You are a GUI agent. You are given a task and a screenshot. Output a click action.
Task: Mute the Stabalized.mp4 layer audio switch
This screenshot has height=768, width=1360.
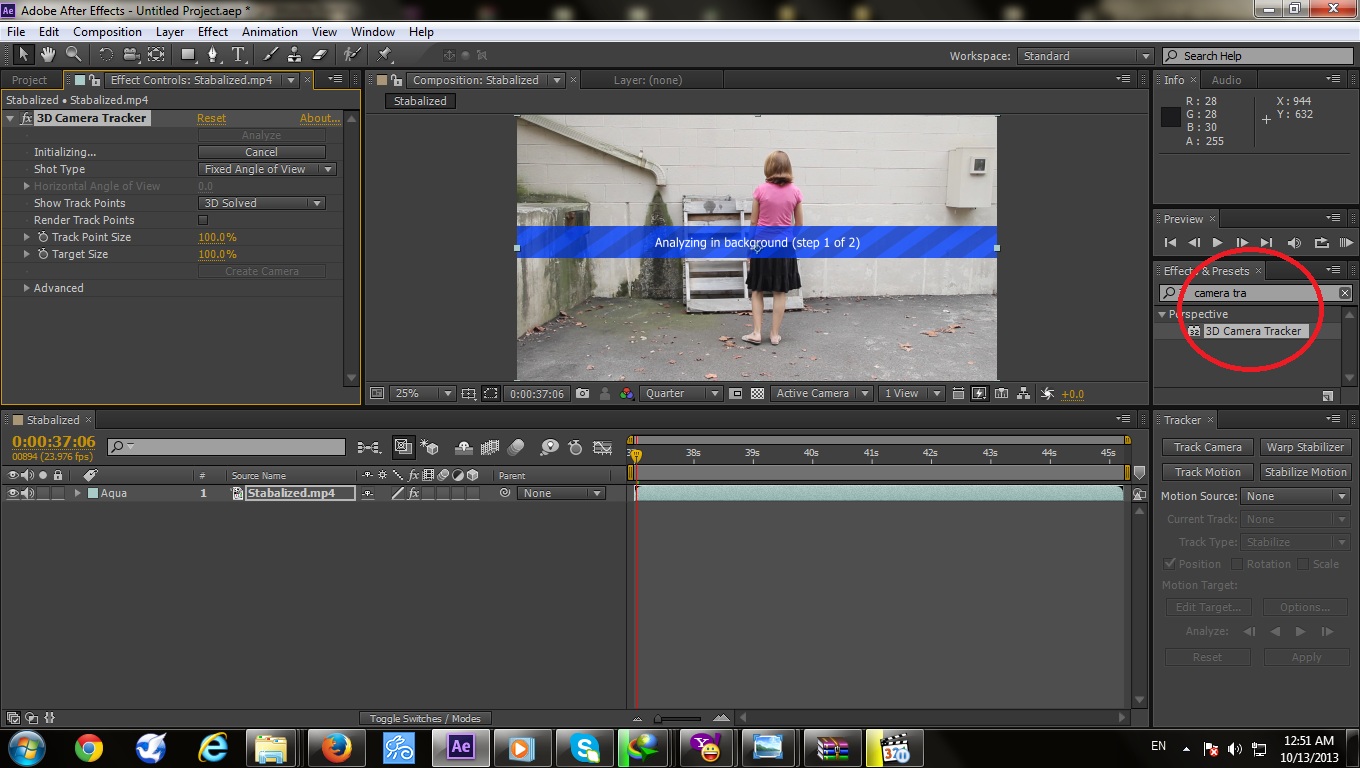coord(28,493)
